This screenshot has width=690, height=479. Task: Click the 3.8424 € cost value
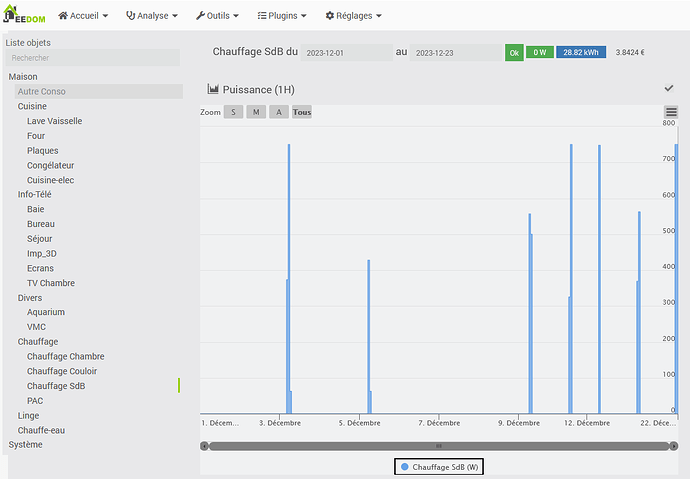point(630,52)
